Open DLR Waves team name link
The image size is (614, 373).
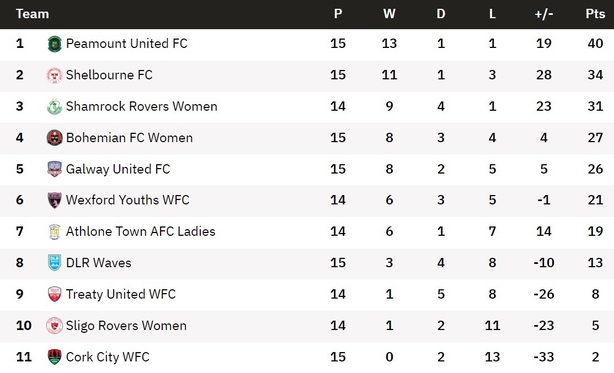[98, 263]
